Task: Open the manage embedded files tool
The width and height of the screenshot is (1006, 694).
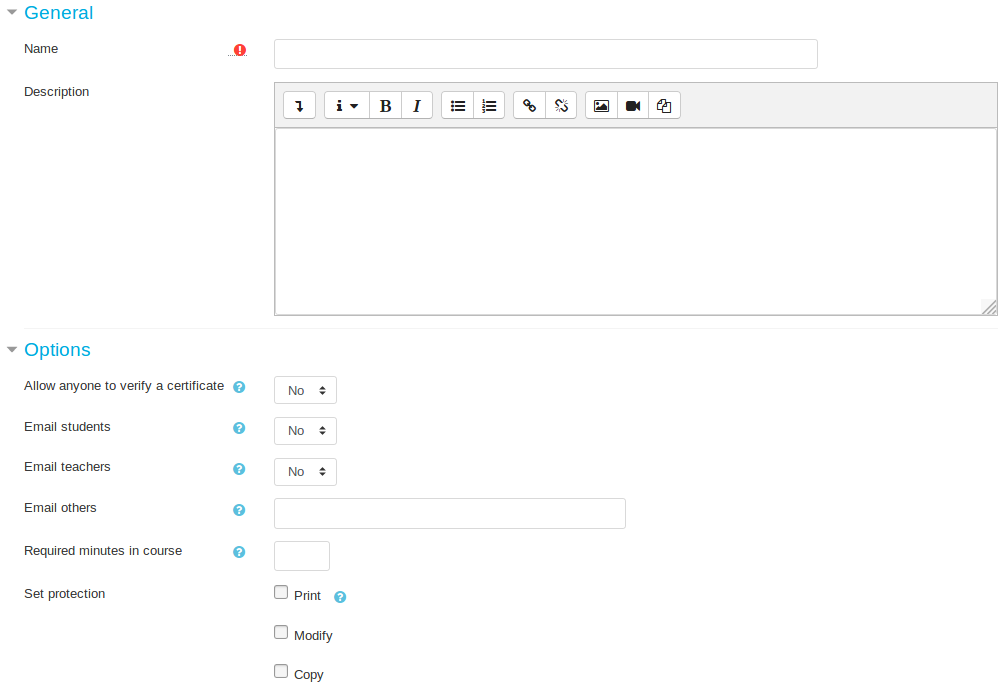Action: click(664, 105)
